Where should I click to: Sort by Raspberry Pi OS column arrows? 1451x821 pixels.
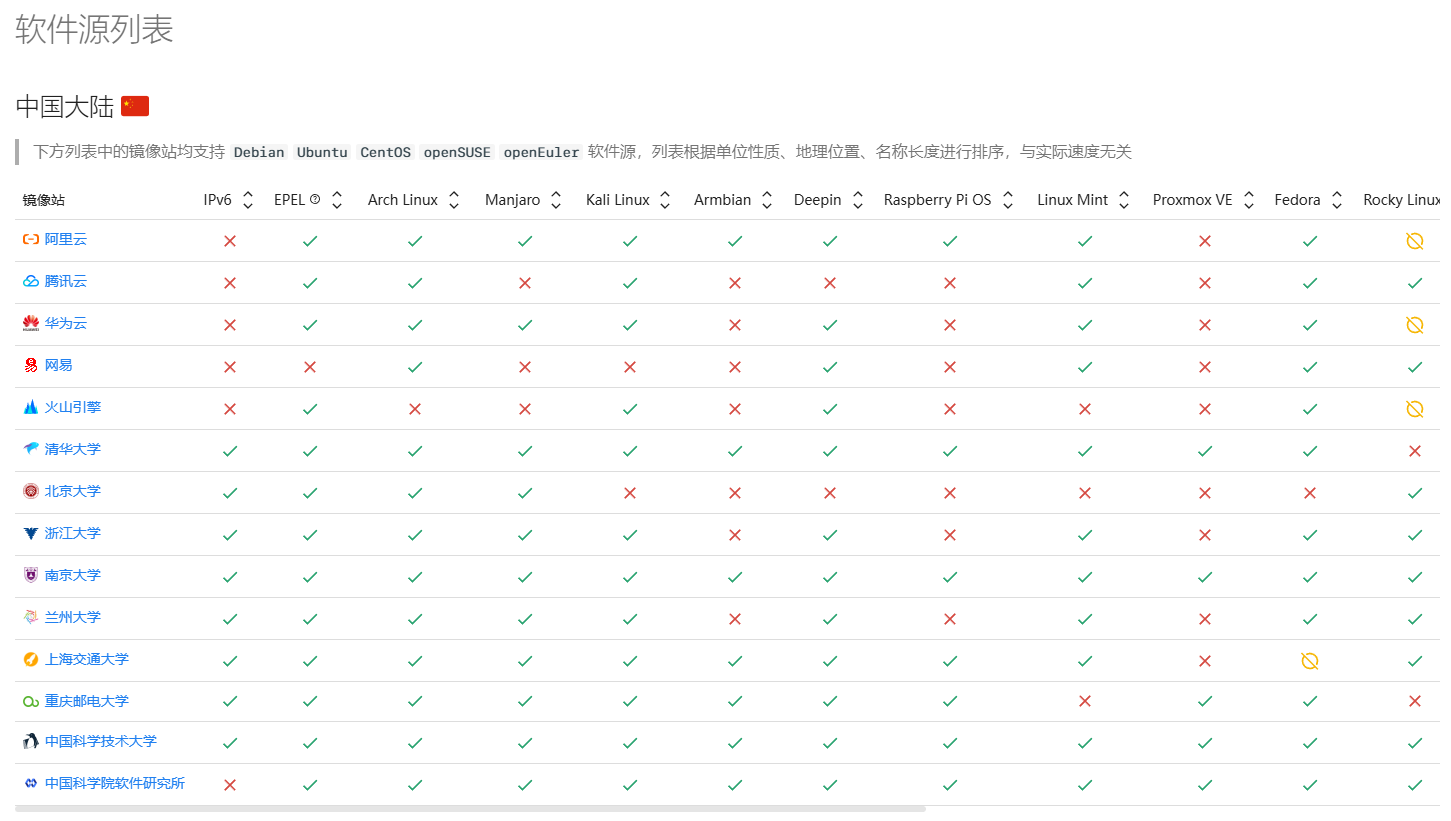click(1008, 200)
